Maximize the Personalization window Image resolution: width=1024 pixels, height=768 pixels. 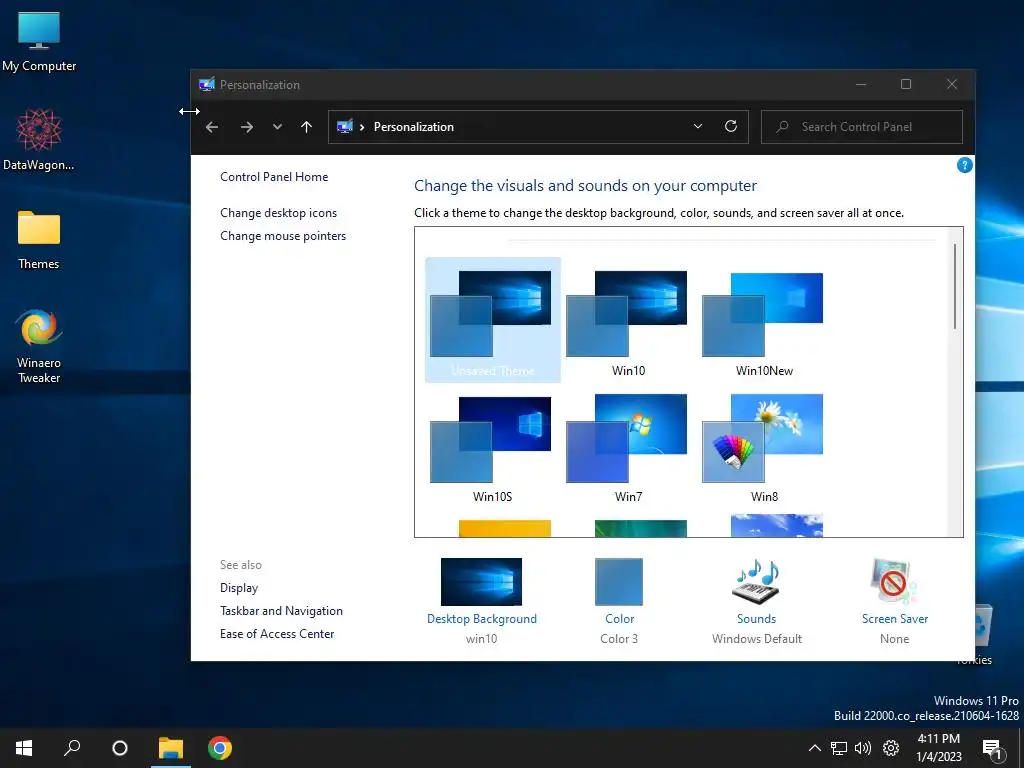[906, 84]
